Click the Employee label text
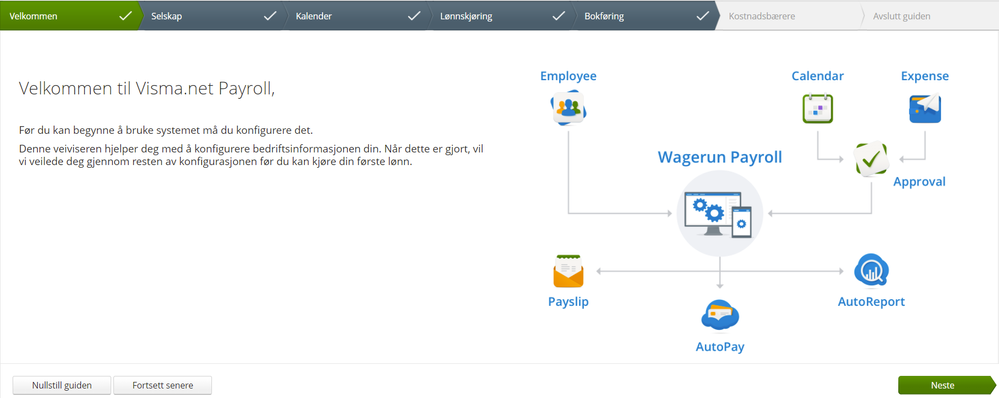 [568, 76]
